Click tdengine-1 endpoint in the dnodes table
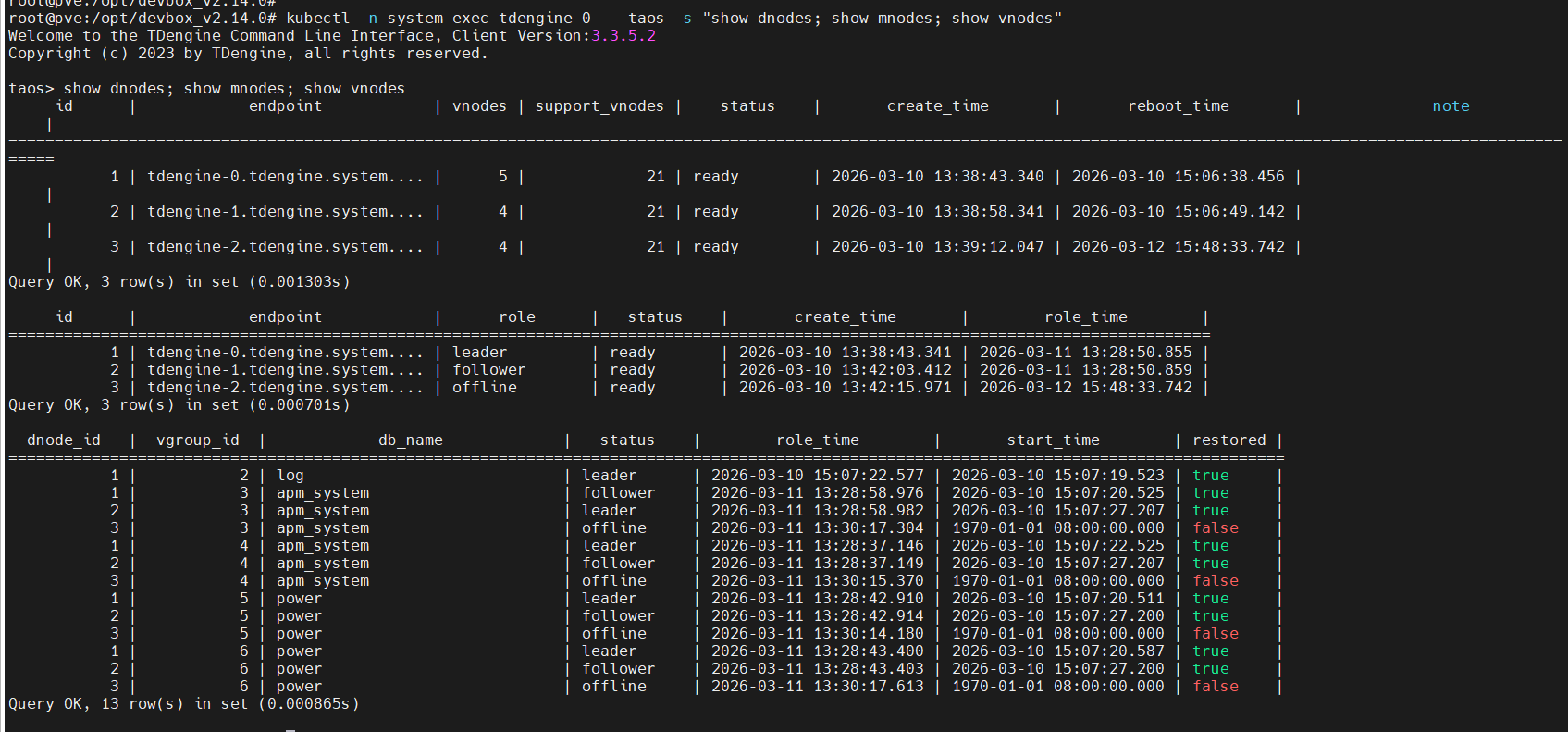This screenshot has width=1568, height=732. [x=284, y=212]
